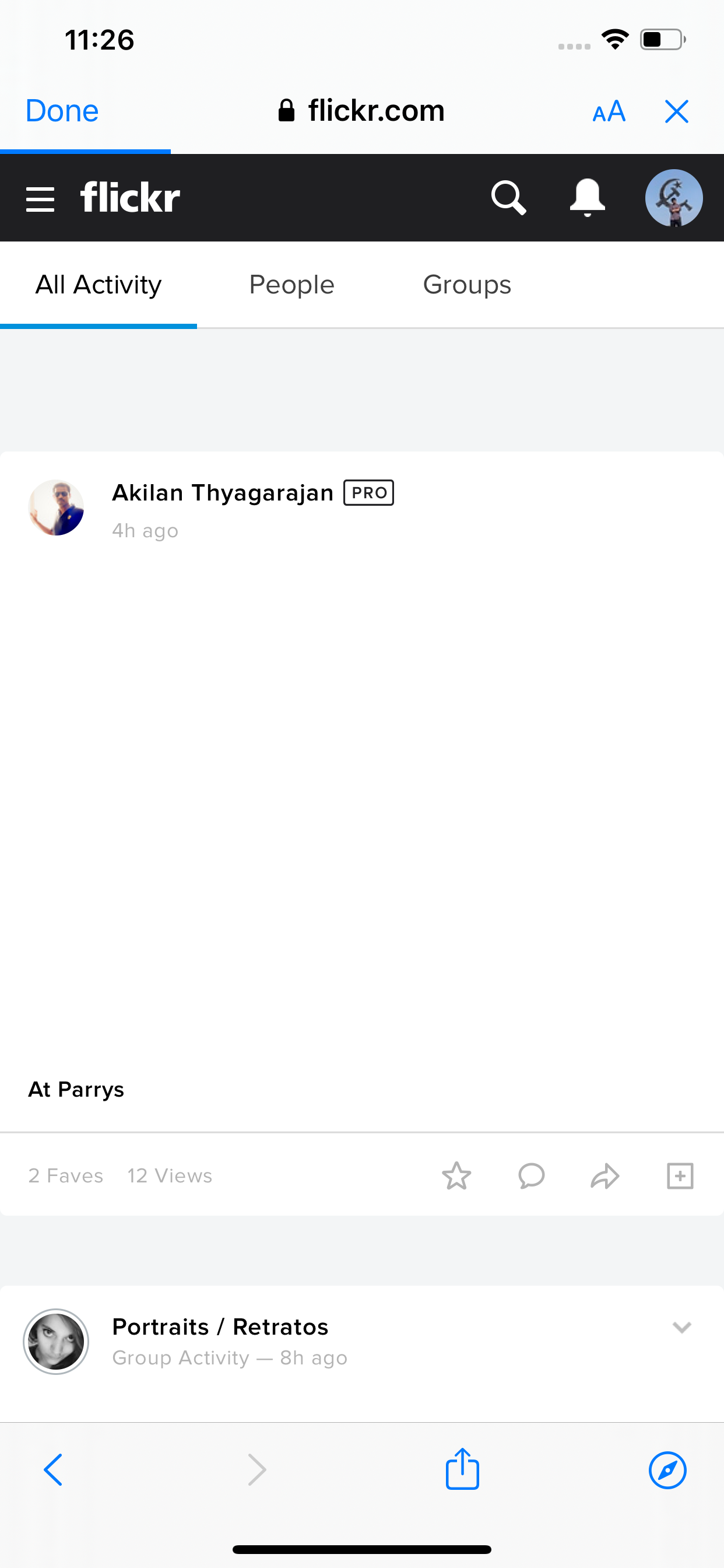
Task: Go back with the browser back arrow
Action: coord(54,1470)
